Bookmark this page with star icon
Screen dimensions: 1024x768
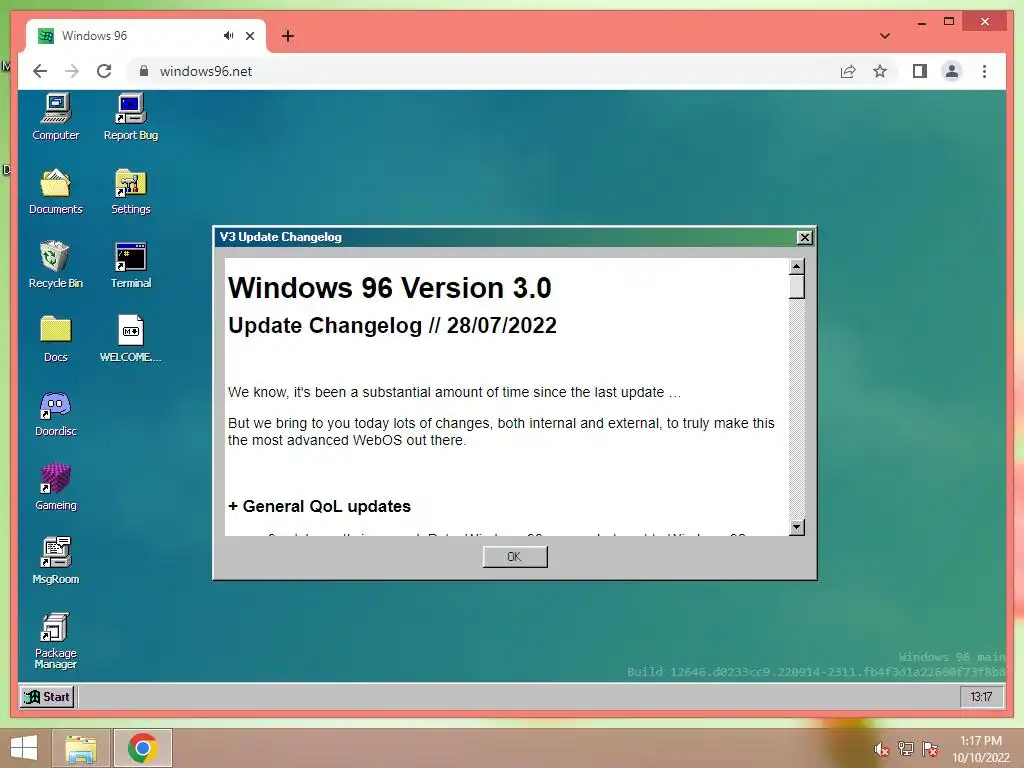(880, 71)
